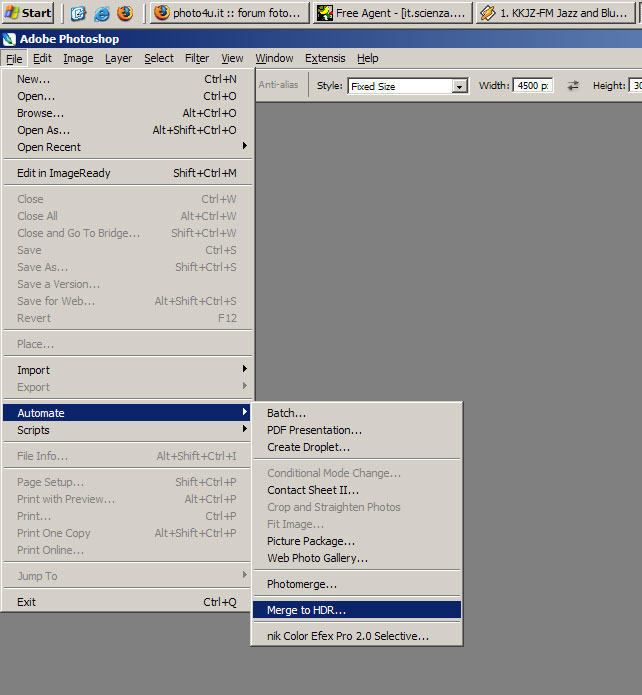Screen dimensions: 642x695
Task: Choose Create Droplet… in the Automate submenu
Action: coord(357,447)
